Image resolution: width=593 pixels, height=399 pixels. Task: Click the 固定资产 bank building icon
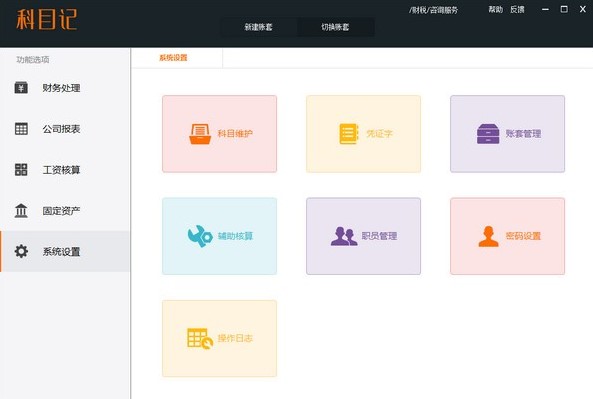pyautogui.click(x=21, y=211)
